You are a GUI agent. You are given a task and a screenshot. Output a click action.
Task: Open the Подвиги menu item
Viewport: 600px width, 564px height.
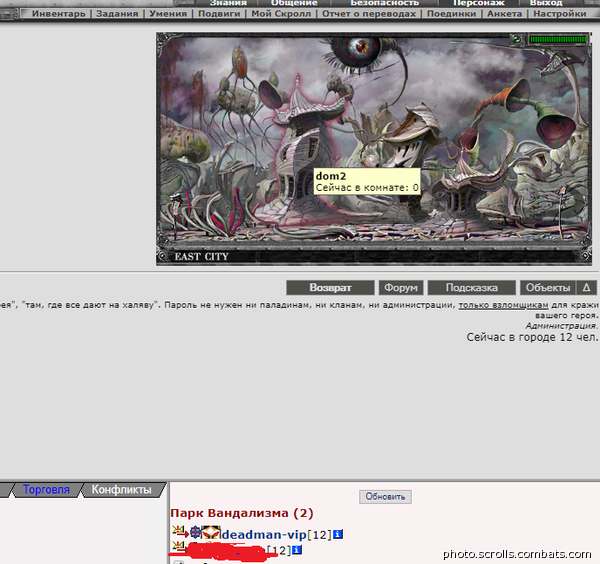pos(219,14)
